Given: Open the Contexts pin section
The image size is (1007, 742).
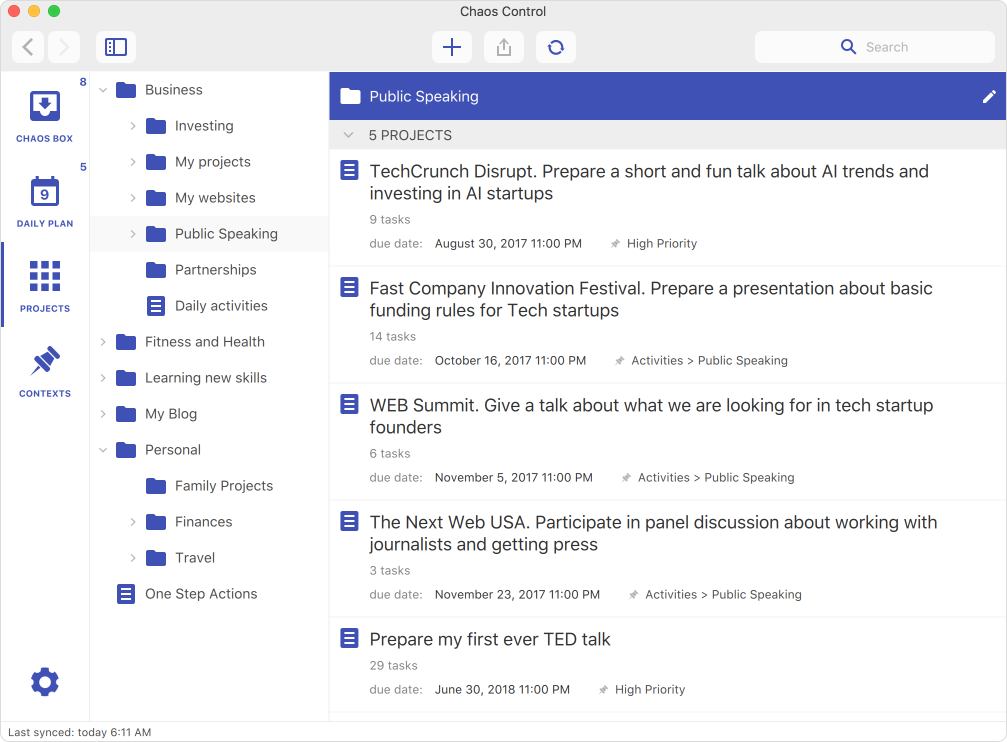Looking at the screenshot, I should (44, 371).
